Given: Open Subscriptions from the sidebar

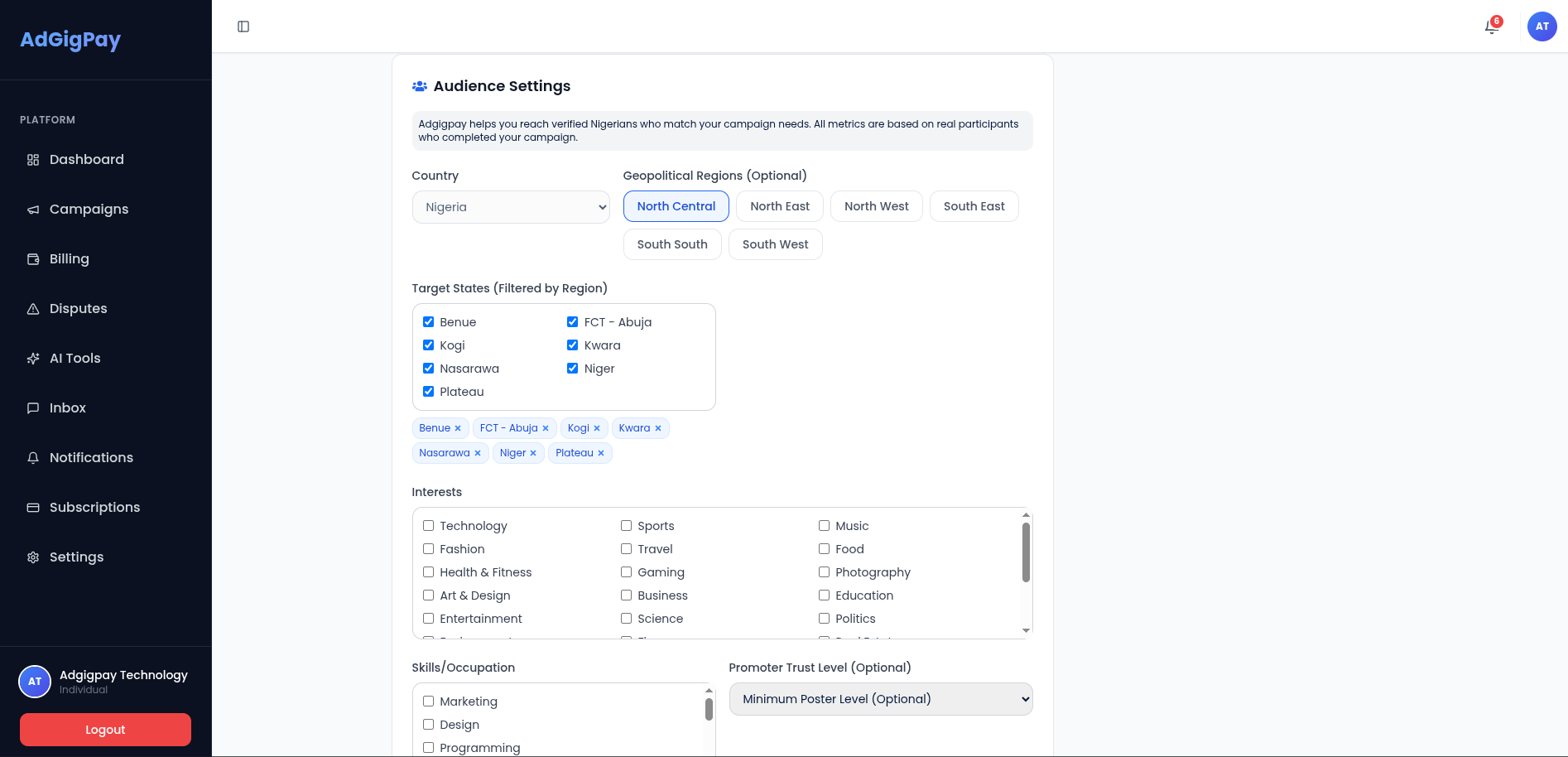Looking at the screenshot, I should coord(106,508).
